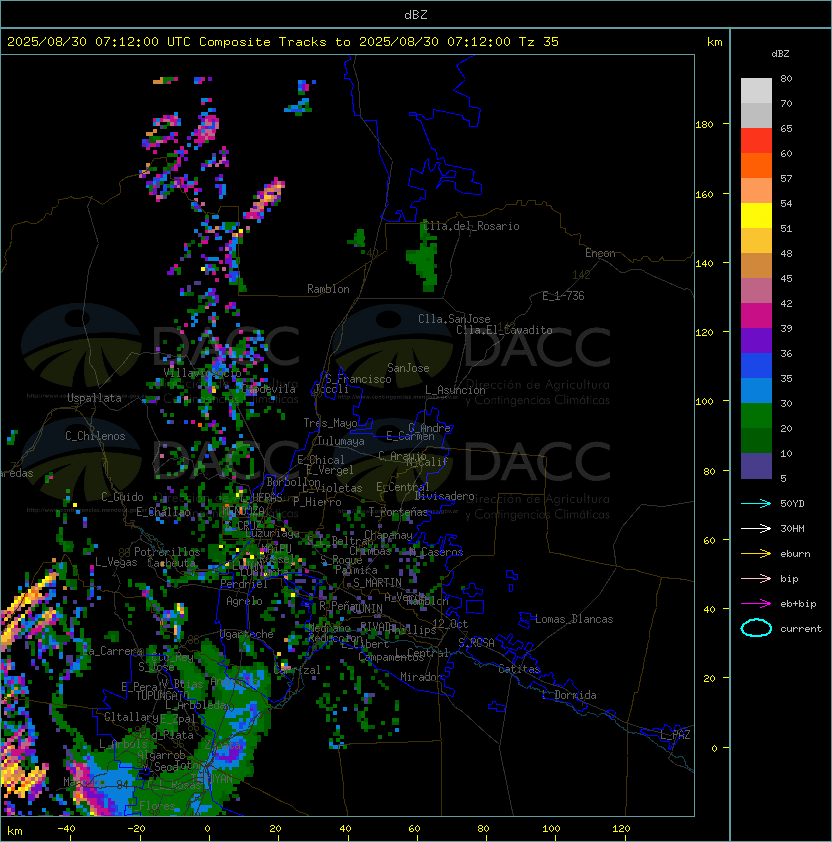Select the bright yellow 51-54 dBZ swatch

[756, 215]
